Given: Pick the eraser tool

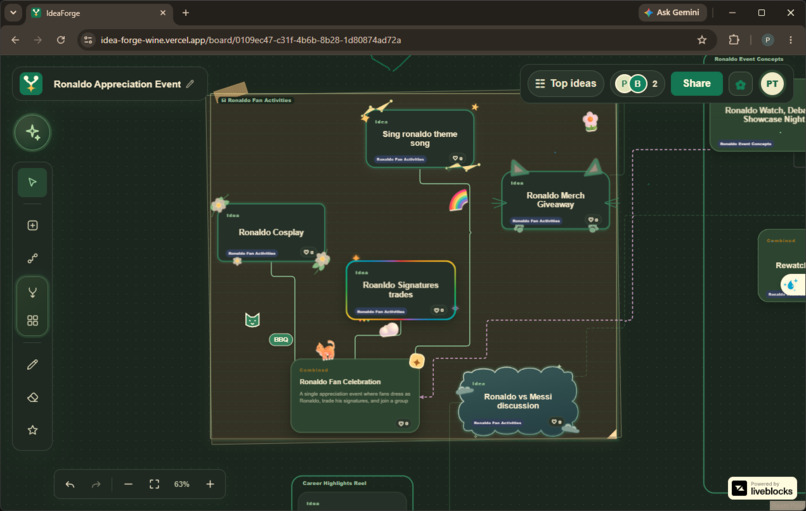Looking at the screenshot, I should [x=32, y=397].
